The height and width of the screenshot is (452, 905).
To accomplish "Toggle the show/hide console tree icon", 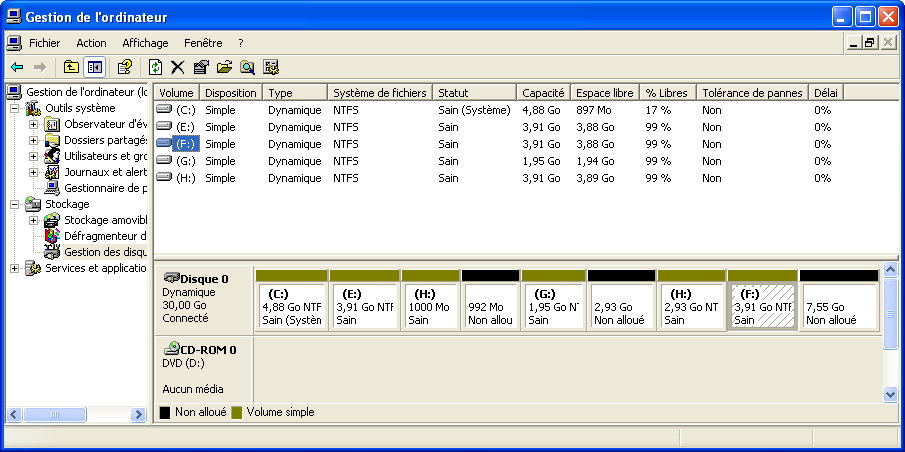I will point(94,68).
